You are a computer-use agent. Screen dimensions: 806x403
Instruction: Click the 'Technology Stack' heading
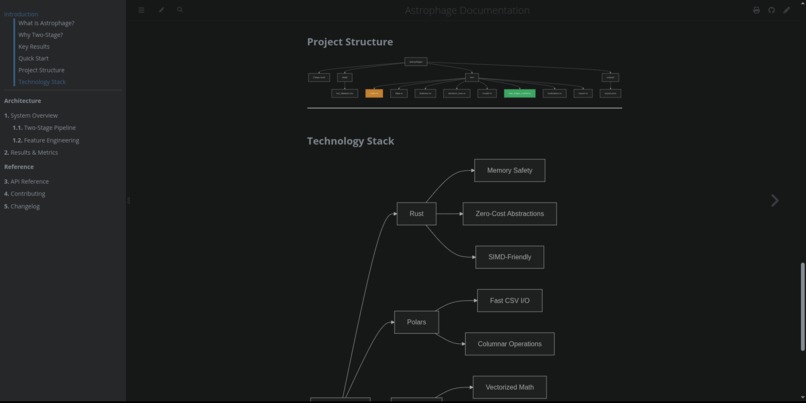[351, 141]
